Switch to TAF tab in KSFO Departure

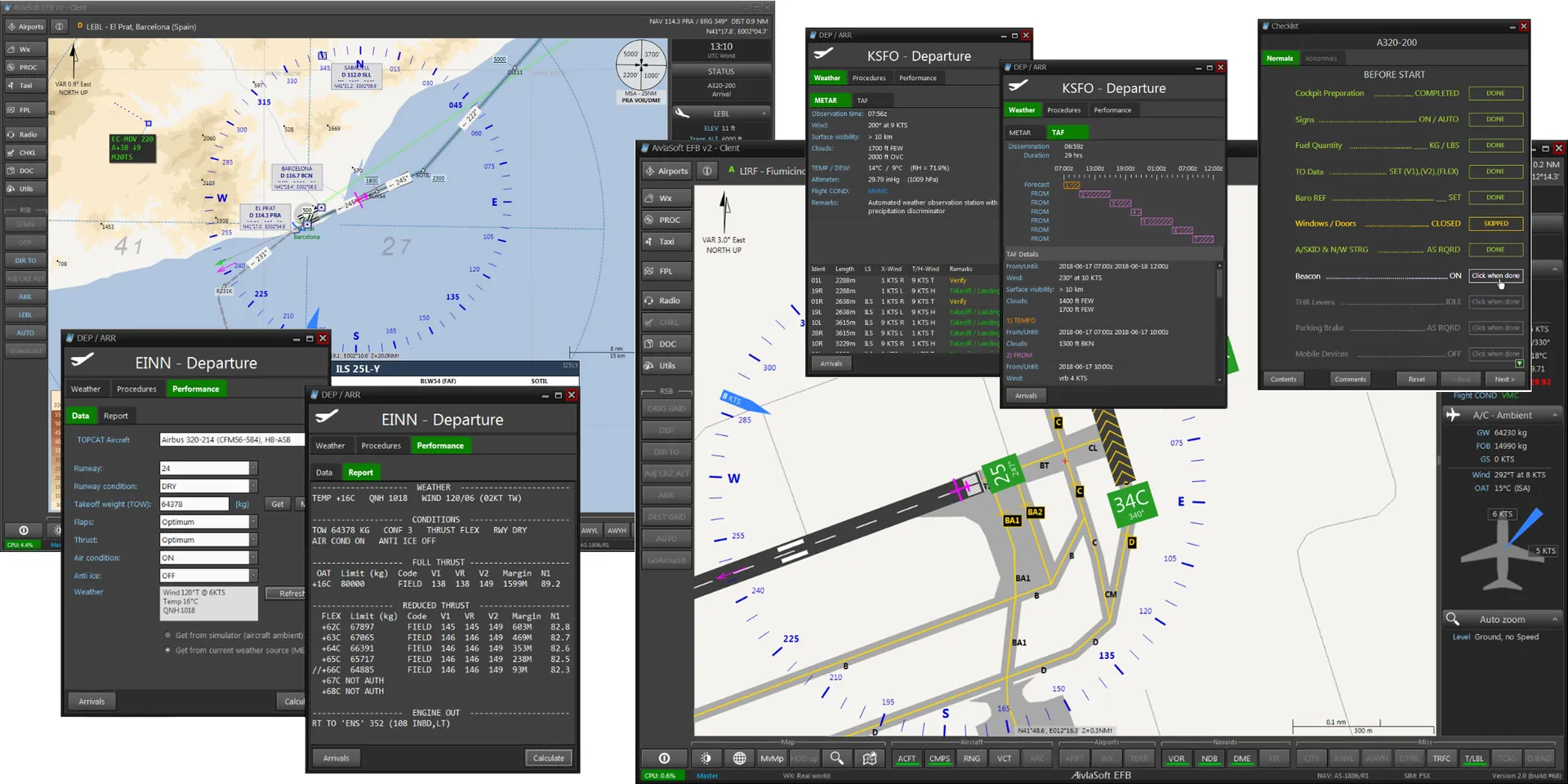[862, 100]
